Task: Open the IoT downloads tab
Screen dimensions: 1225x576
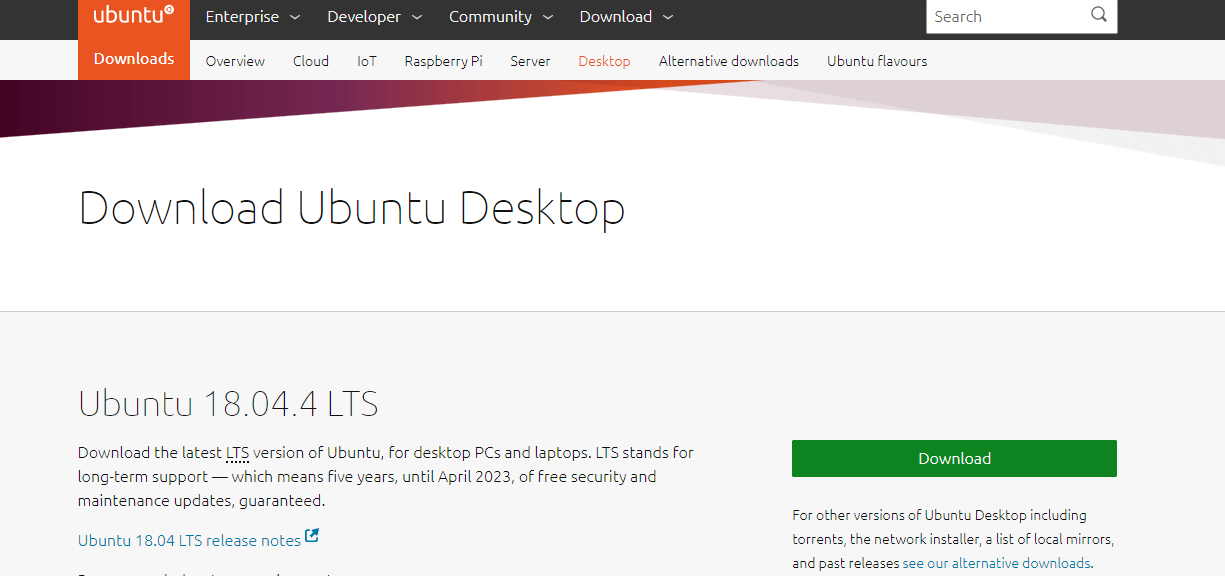Action: (x=367, y=61)
